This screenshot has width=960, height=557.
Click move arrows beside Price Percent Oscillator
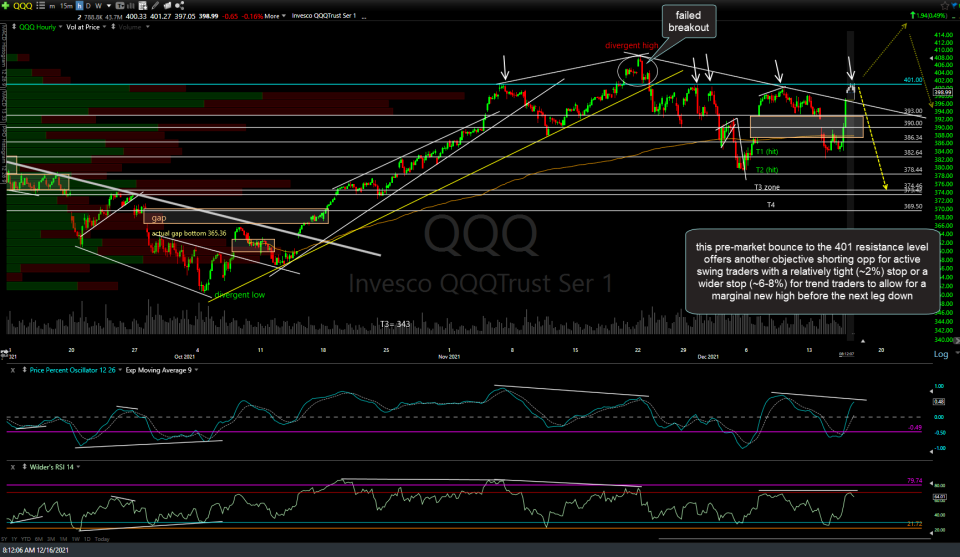(x=24, y=370)
